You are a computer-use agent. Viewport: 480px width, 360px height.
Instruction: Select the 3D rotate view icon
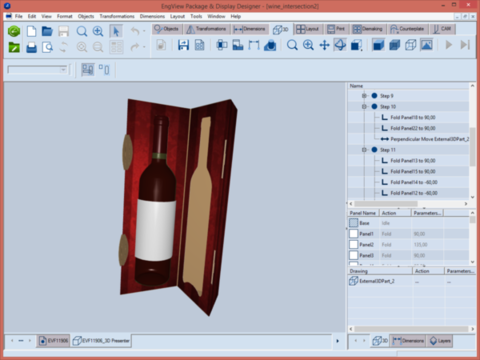[x=340, y=45]
